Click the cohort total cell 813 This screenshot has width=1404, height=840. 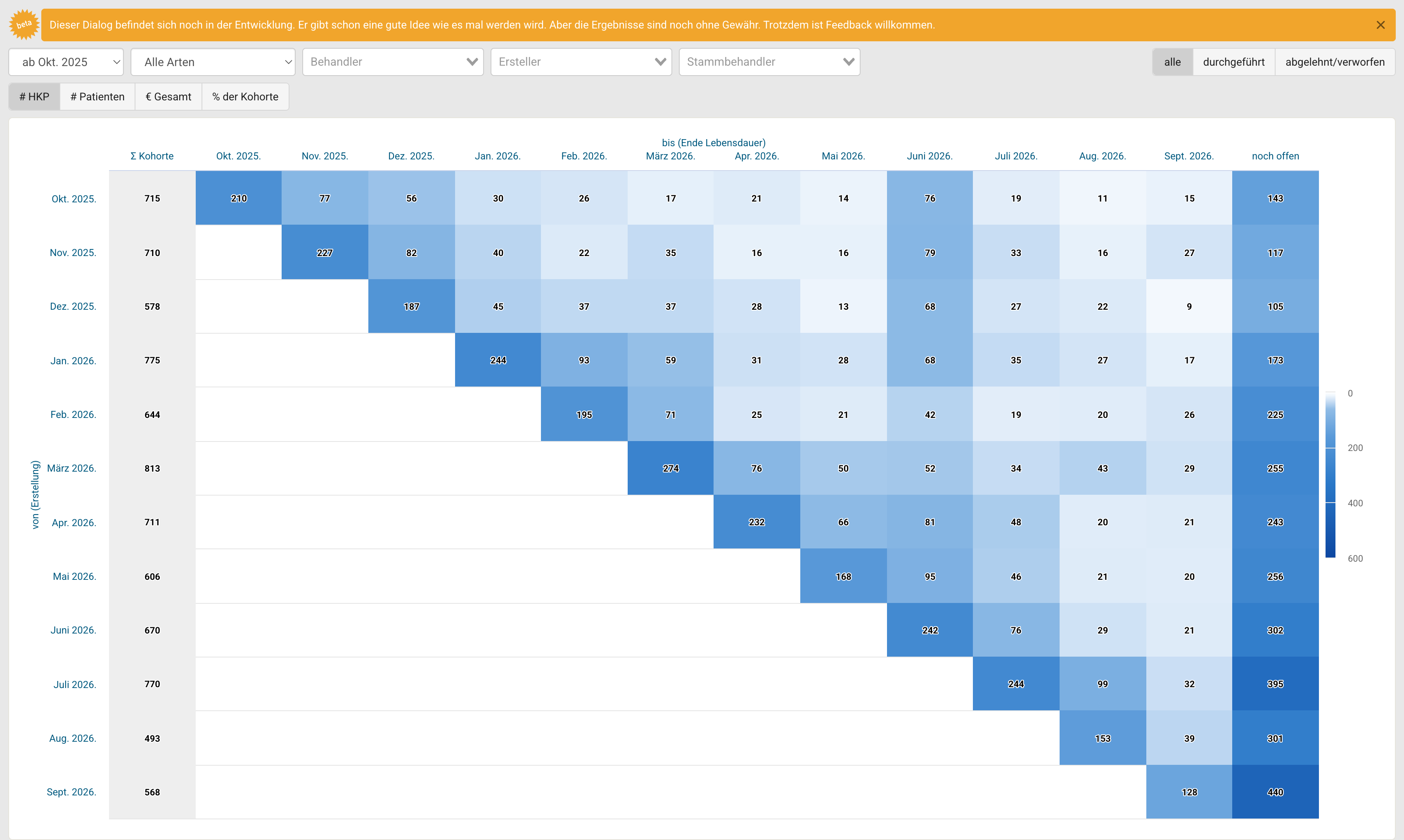[x=152, y=468]
